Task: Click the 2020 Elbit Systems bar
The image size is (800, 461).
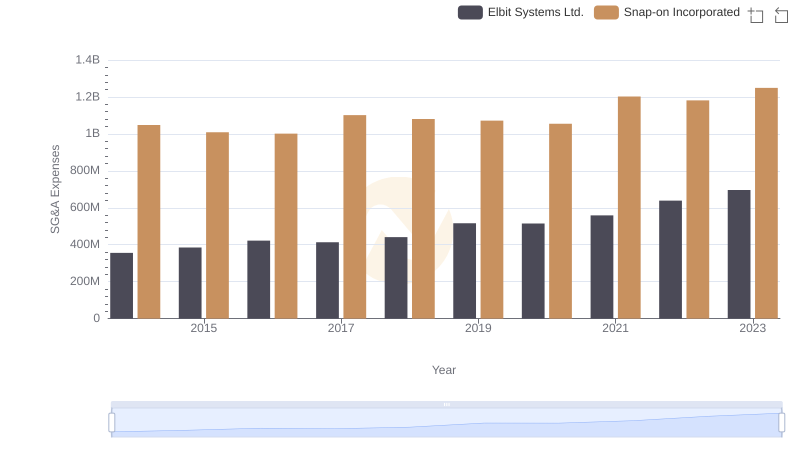Action: pyautogui.click(x=533, y=271)
